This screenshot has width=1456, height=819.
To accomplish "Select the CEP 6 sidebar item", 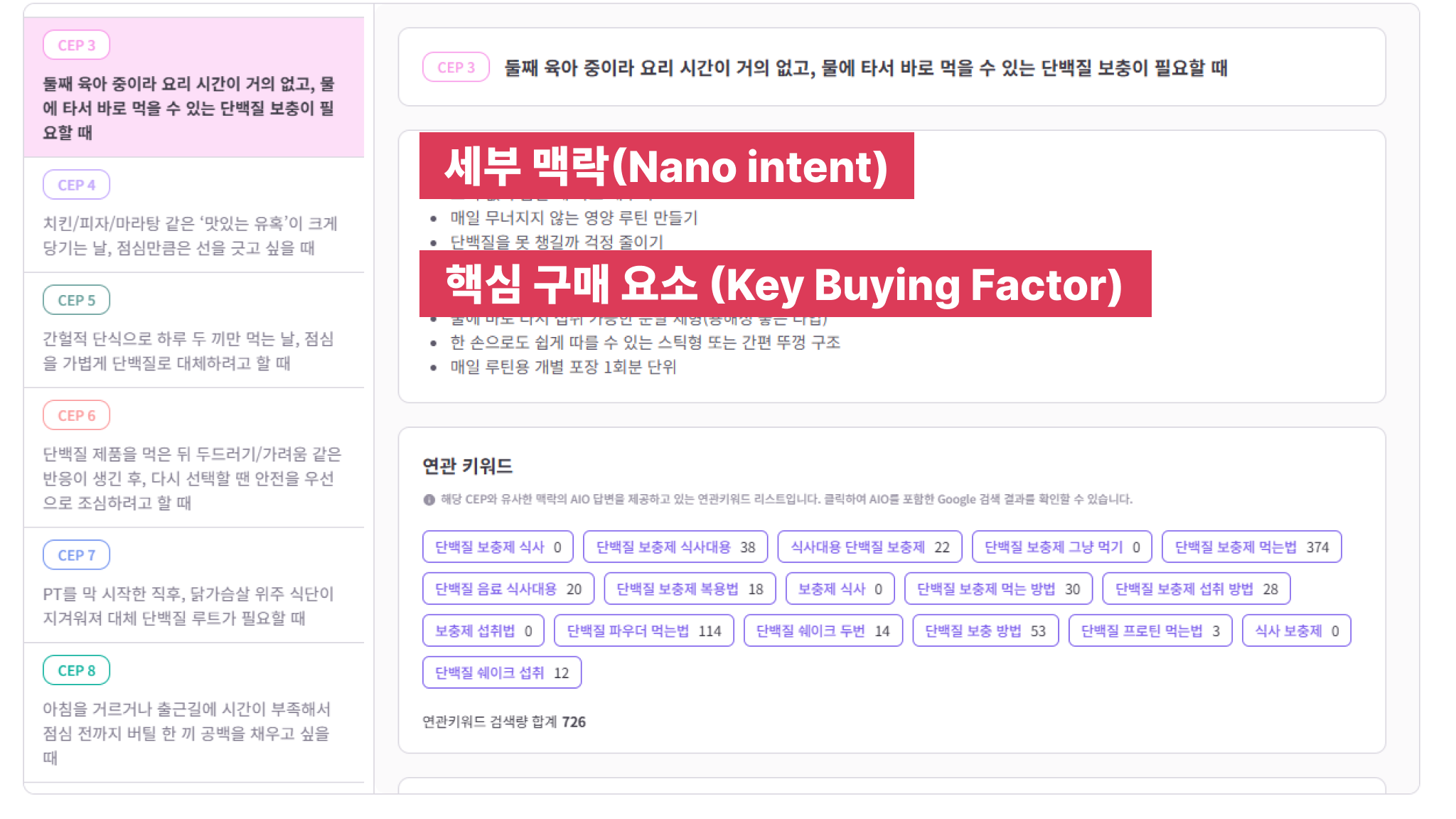I will (x=193, y=457).
